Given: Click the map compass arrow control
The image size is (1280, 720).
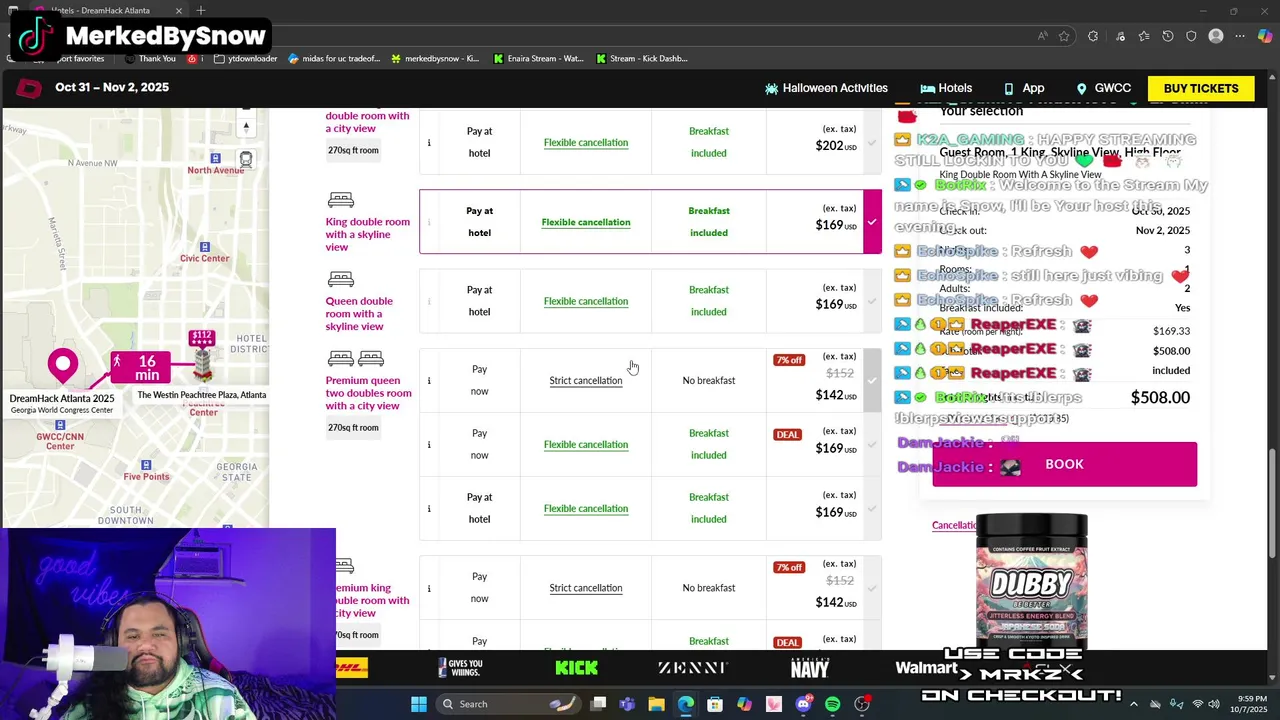Looking at the screenshot, I should click(246, 127).
